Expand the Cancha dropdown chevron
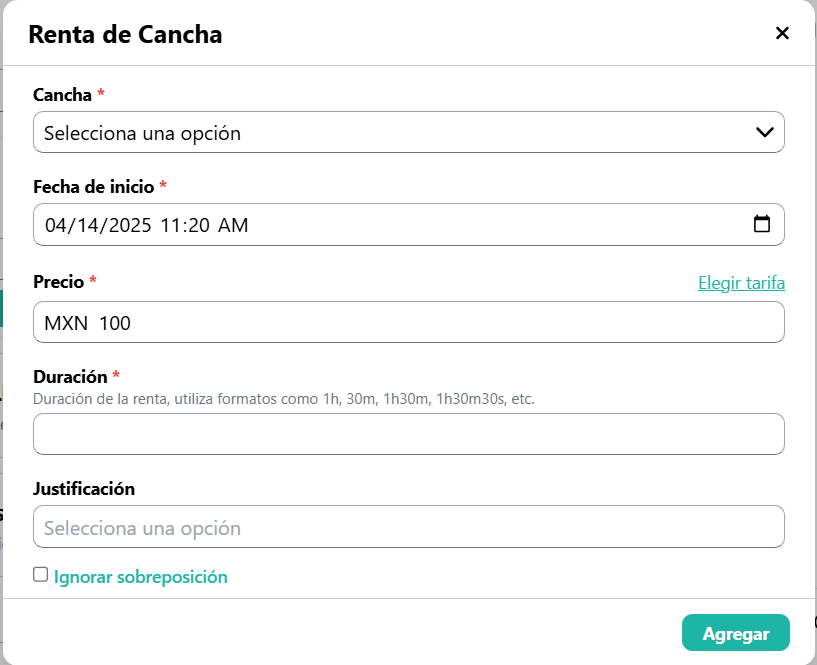817x665 pixels. point(765,132)
